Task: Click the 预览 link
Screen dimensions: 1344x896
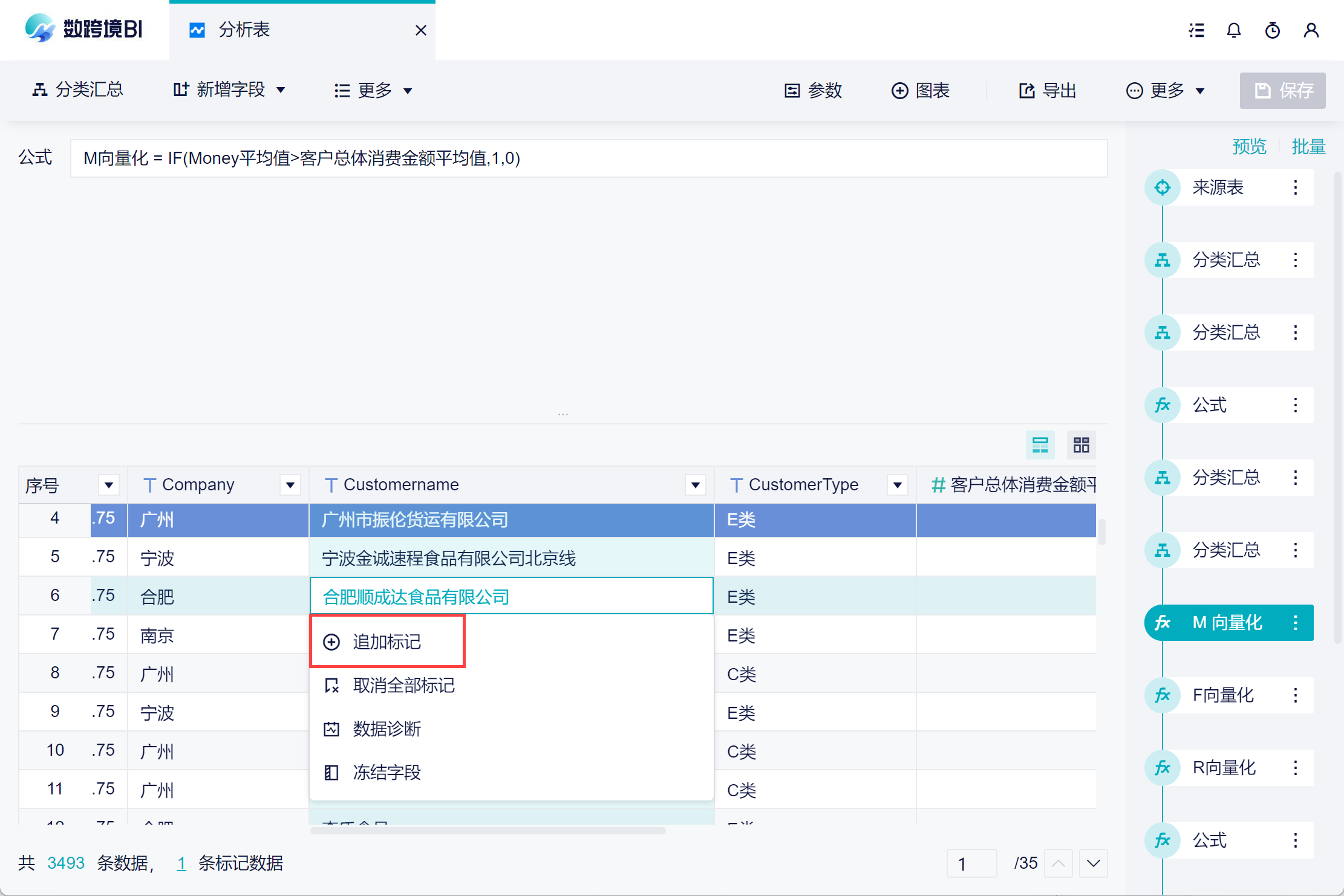Action: click(1249, 146)
